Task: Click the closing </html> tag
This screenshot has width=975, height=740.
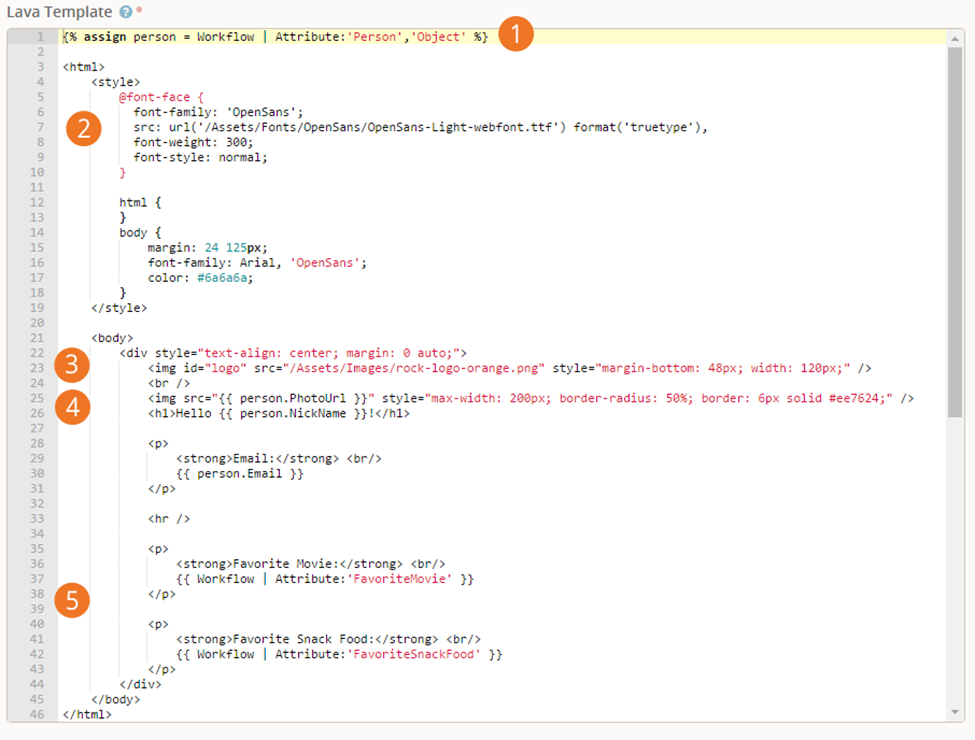Action: pos(86,715)
